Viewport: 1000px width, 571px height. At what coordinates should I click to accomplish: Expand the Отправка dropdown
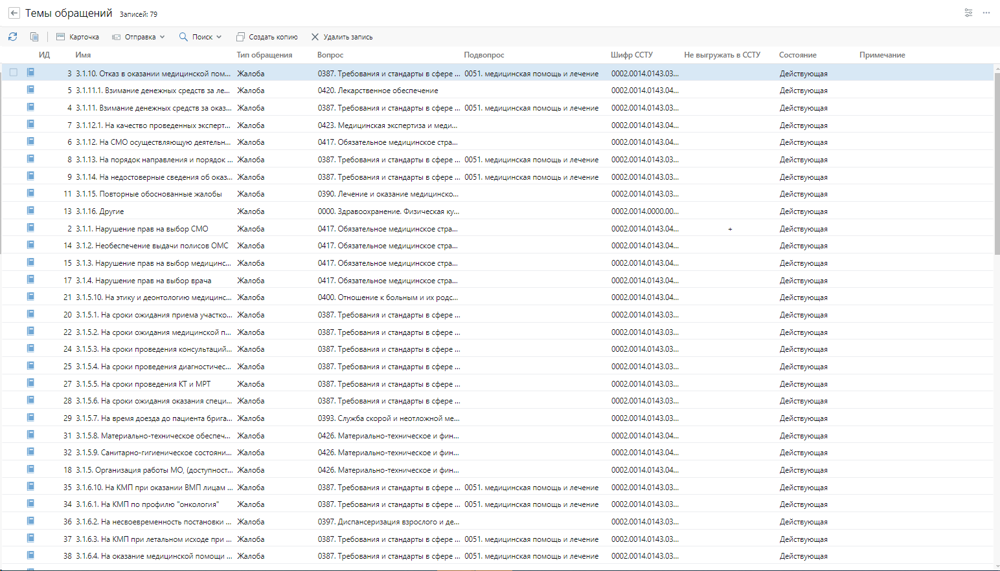point(139,37)
